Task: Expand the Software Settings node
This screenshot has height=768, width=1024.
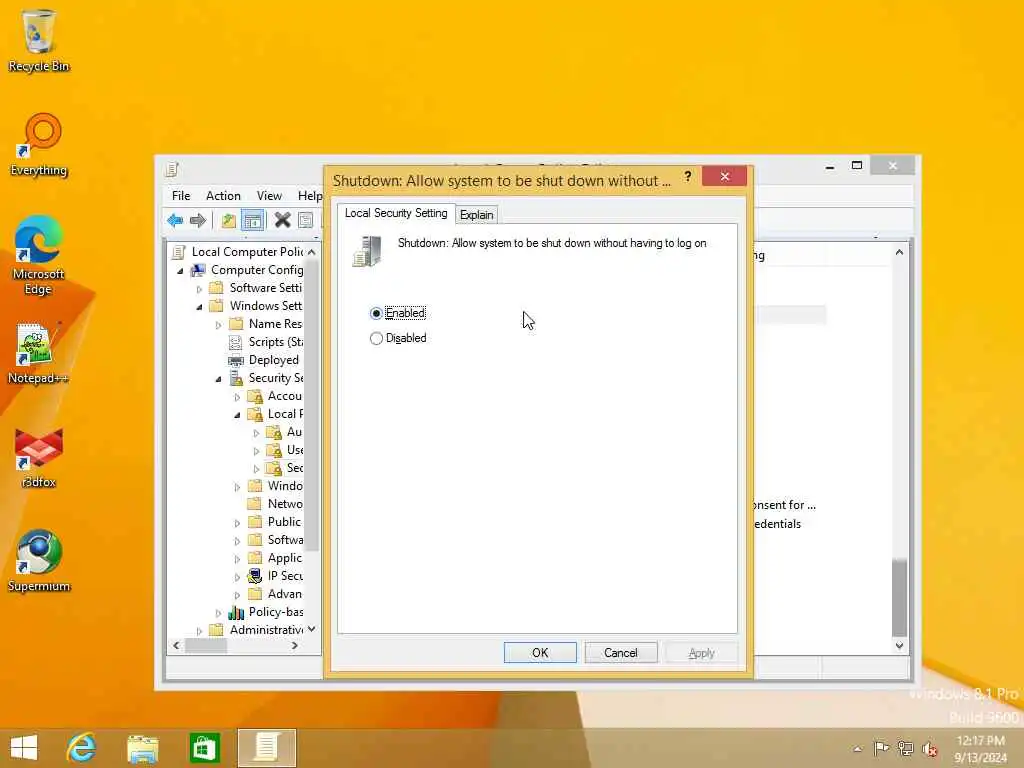Action: click(200, 288)
